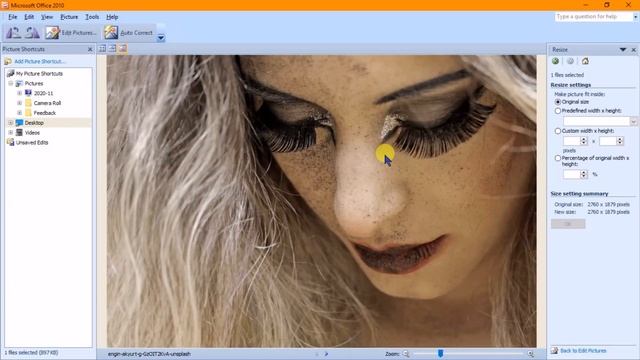The height and width of the screenshot is (360, 640).
Task: Select the Feedback folder
Action: point(44,113)
